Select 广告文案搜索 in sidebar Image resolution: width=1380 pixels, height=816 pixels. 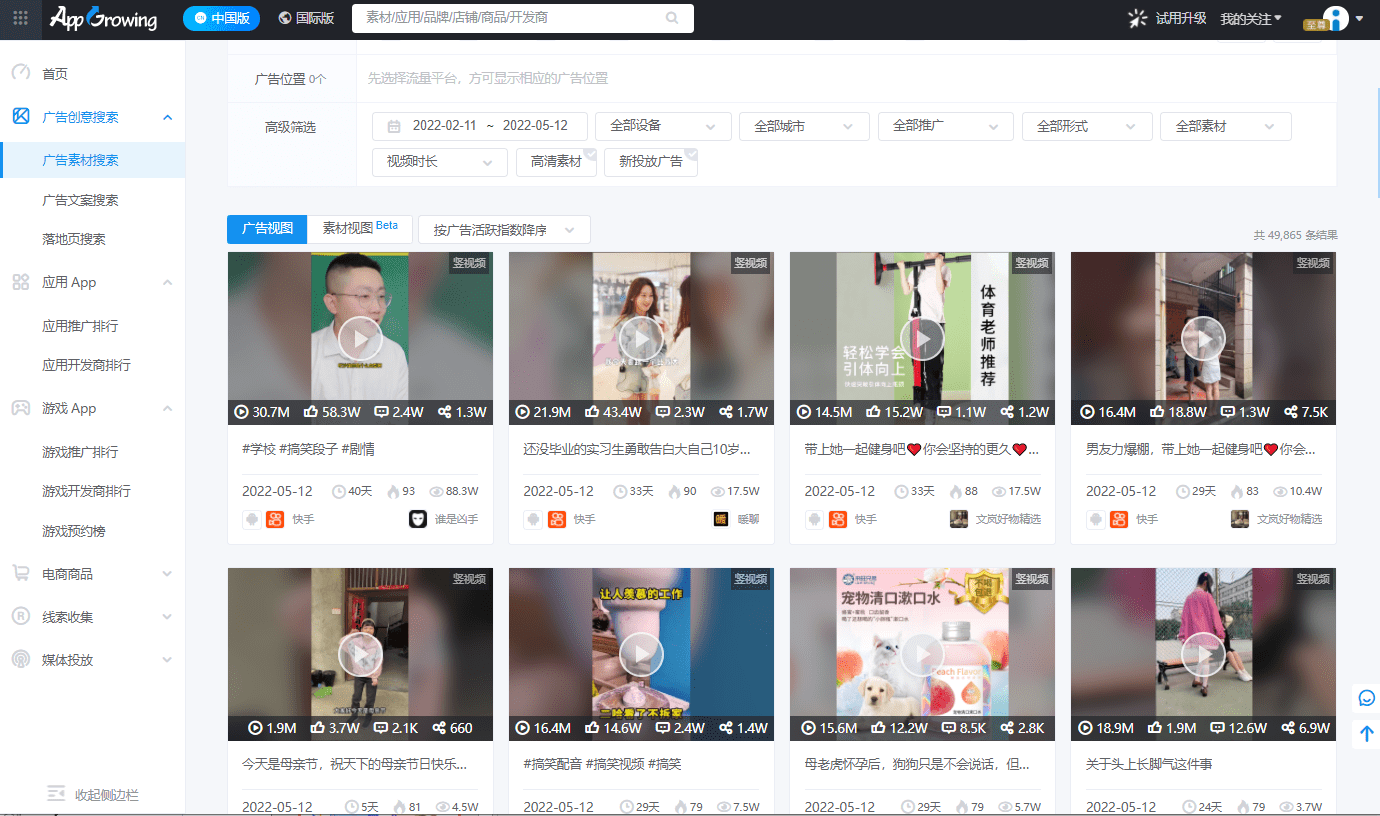tap(80, 200)
